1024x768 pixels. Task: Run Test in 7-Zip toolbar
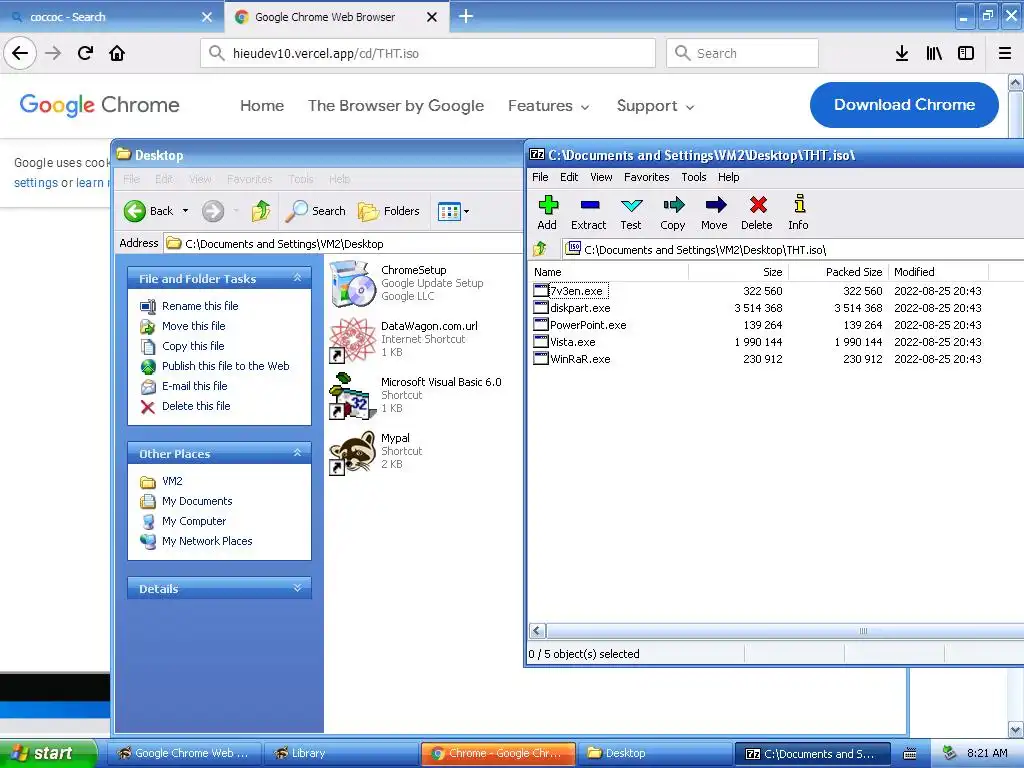631,213
